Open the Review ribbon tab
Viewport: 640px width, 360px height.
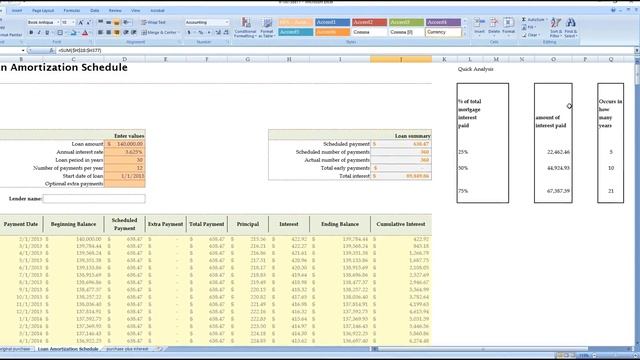115,10
